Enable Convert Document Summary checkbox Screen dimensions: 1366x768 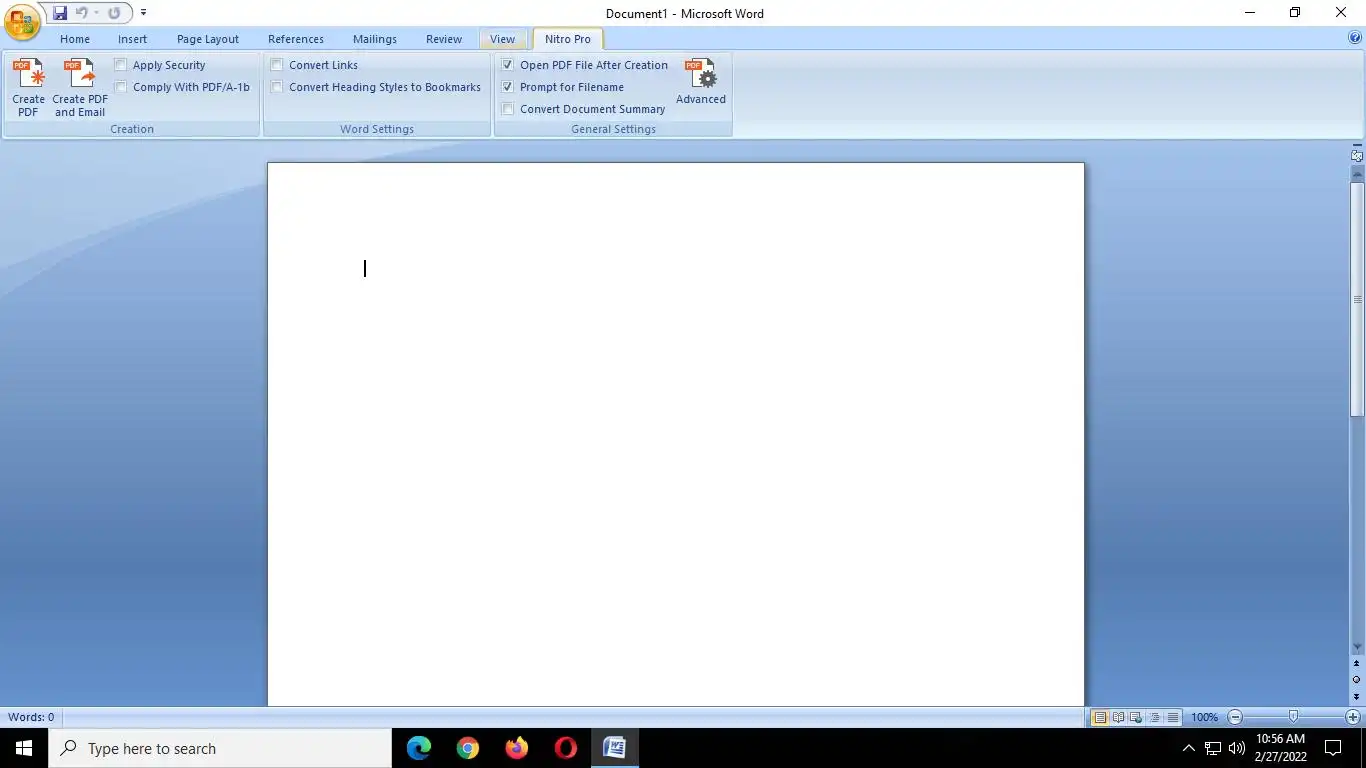click(x=508, y=109)
